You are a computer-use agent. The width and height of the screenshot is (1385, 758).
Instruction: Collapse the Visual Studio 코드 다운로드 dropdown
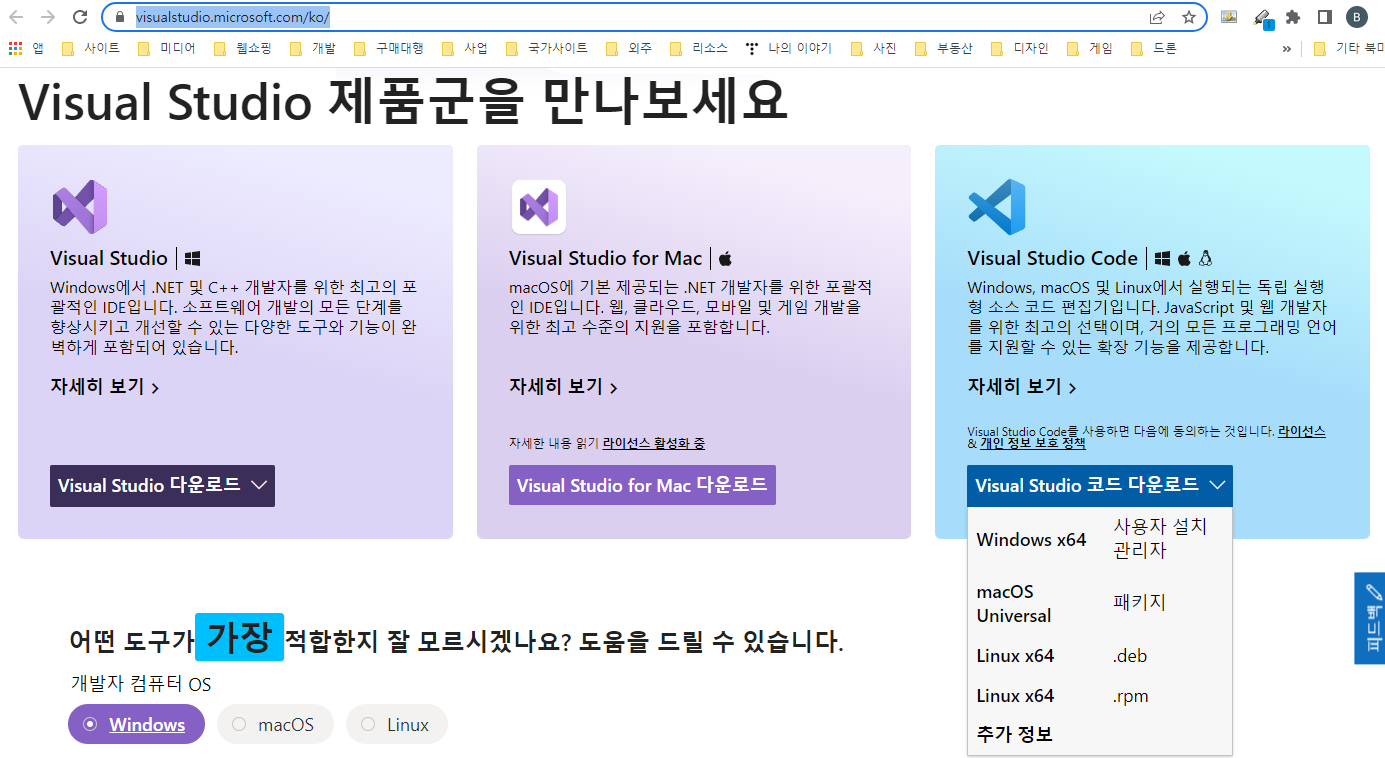point(1100,486)
